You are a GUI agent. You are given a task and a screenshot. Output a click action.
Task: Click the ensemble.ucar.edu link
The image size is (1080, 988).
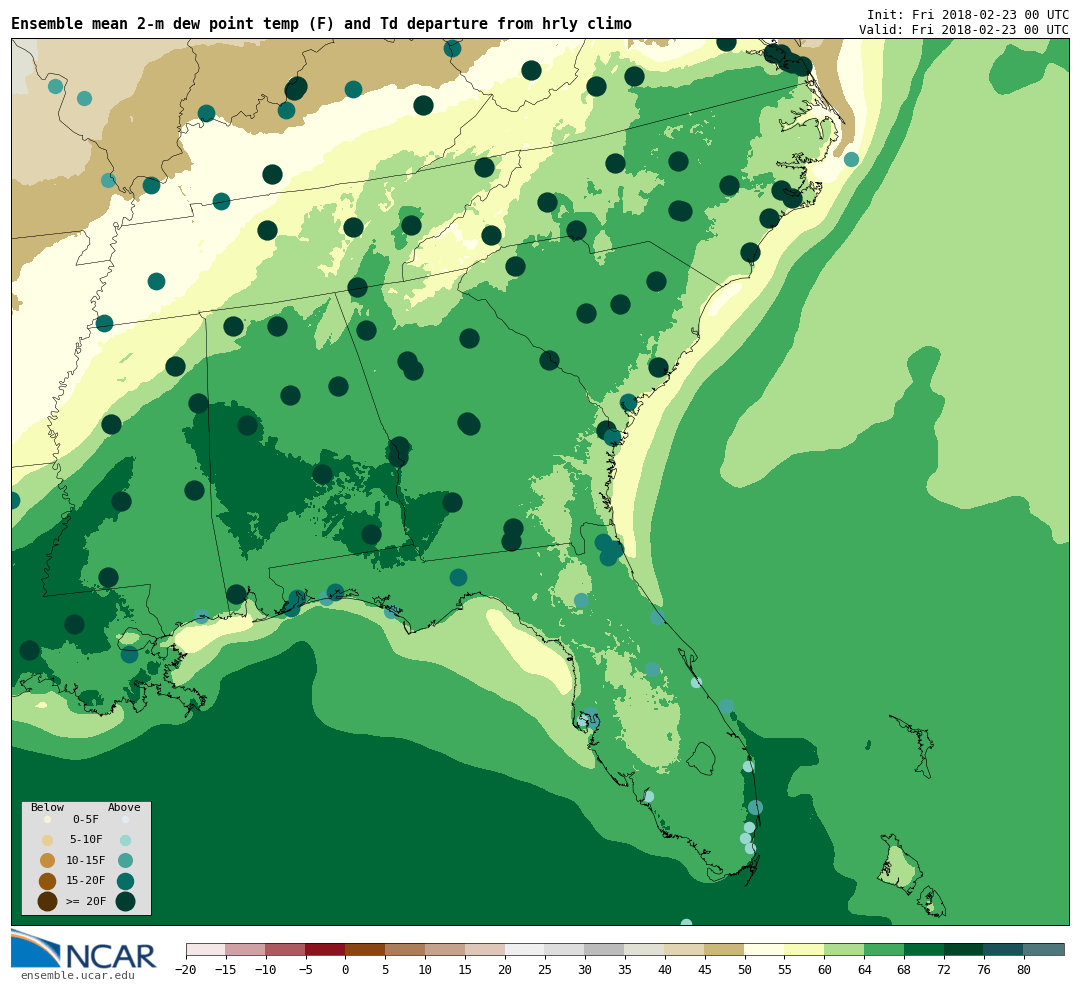tap(77, 976)
